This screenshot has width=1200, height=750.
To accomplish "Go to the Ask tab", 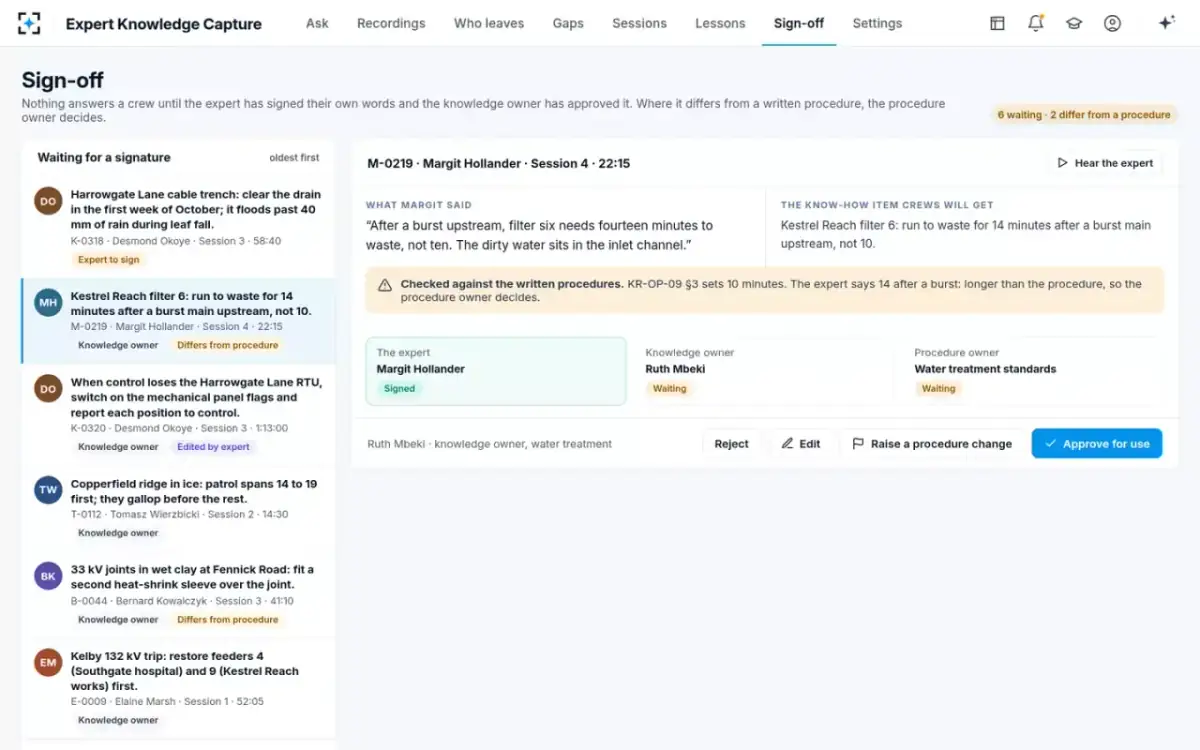I will (317, 23).
